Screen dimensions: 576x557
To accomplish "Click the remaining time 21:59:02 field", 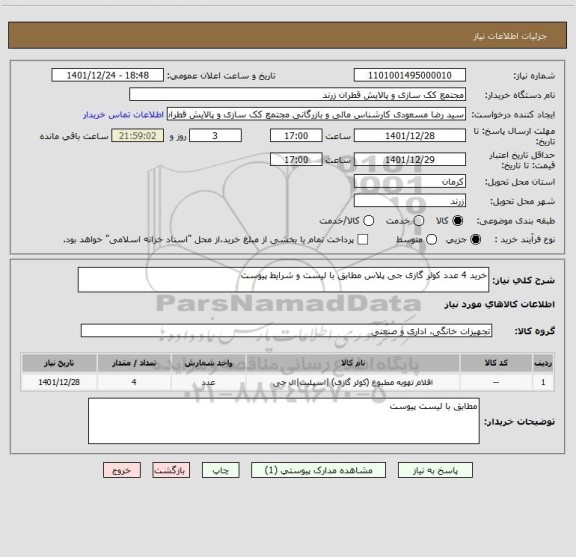I will click(x=138, y=136).
